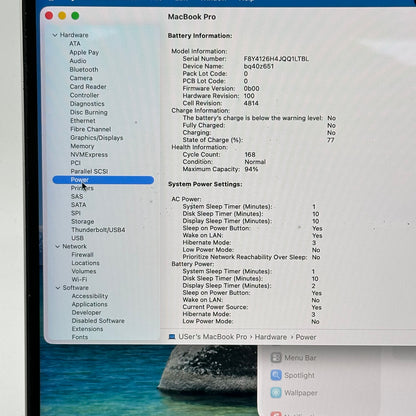The width and height of the screenshot is (416, 416).
Task: Select Accessibility under Software
Action: click(90, 296)
